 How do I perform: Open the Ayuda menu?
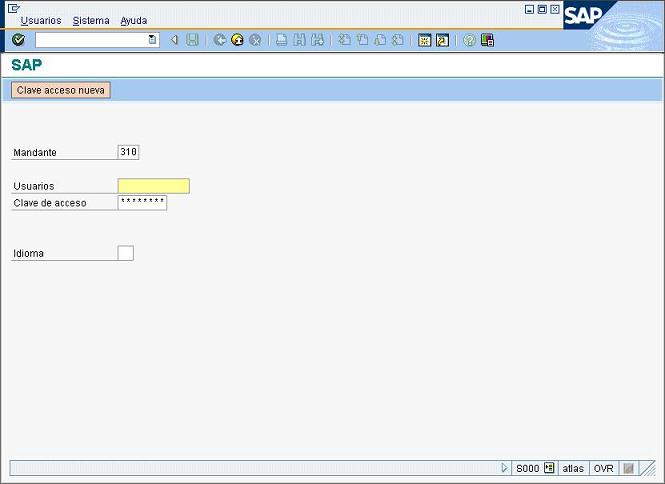tap(134, 20)
